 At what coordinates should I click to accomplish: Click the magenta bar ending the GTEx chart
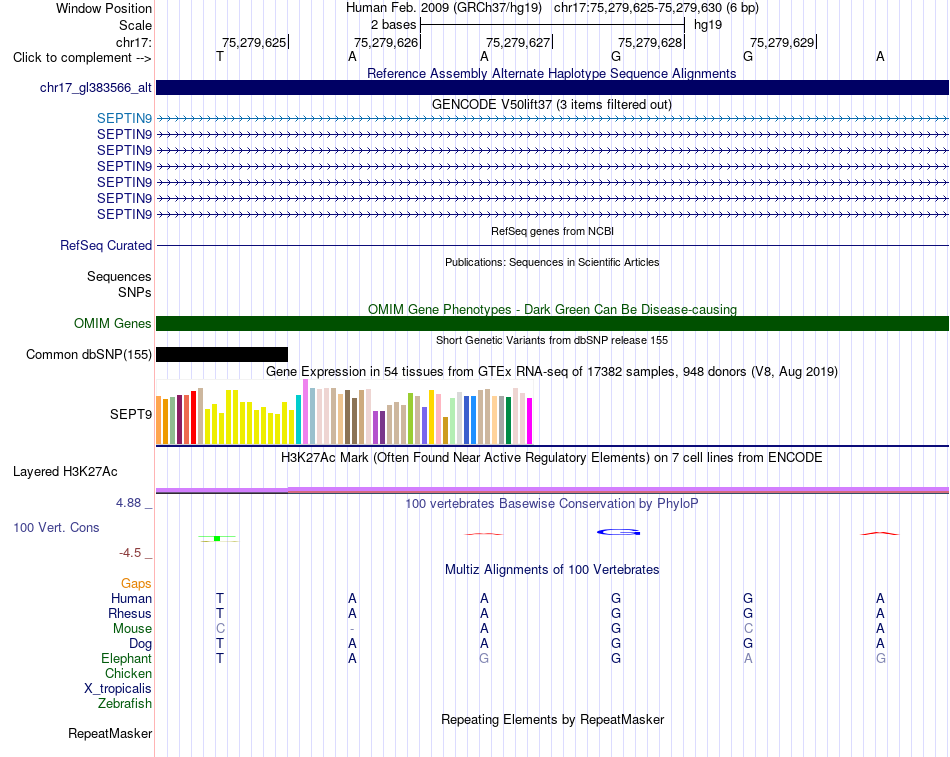coord(530,421)
